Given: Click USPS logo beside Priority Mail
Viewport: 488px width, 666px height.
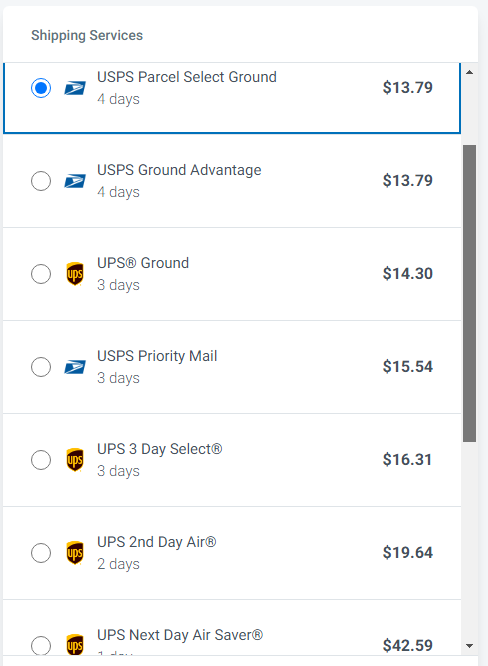Looking at the screenshot, I should (75, 367).
